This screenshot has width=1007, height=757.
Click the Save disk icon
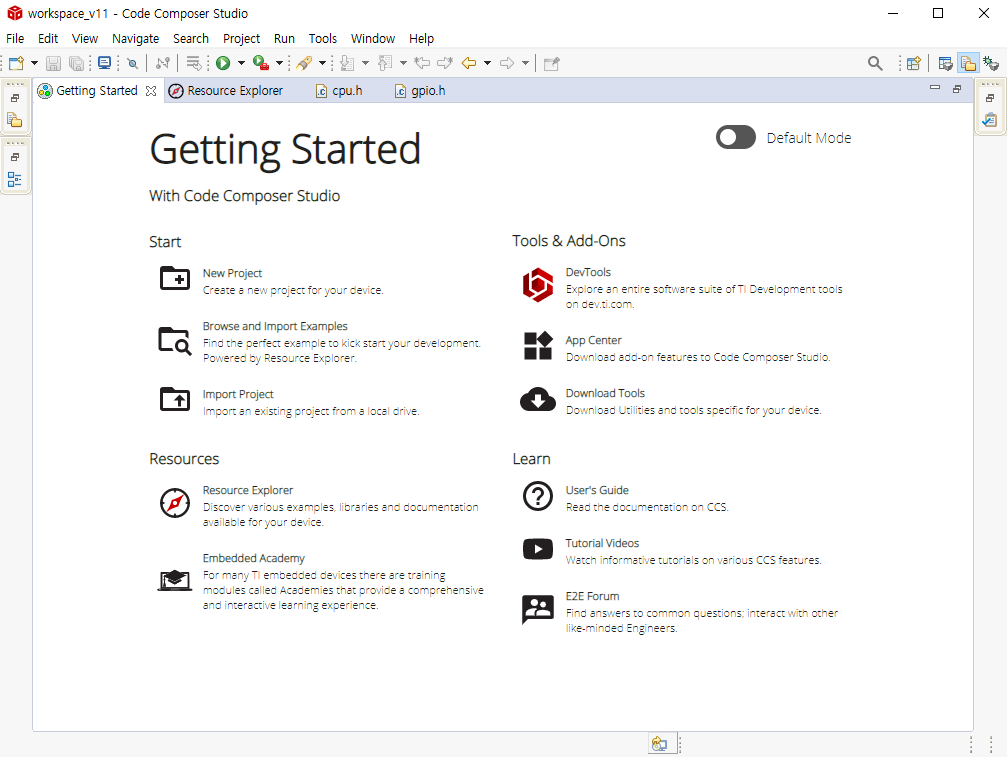click(x=53, y=63)
